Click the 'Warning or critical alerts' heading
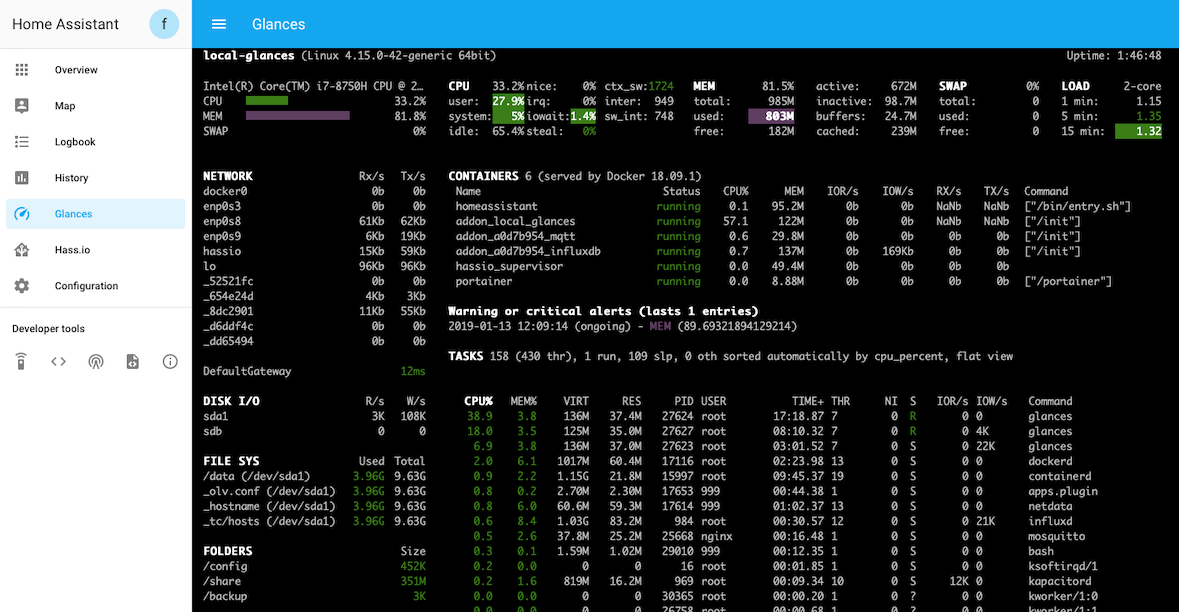Viewport: 1179px width, 612px height. (603, 311)
